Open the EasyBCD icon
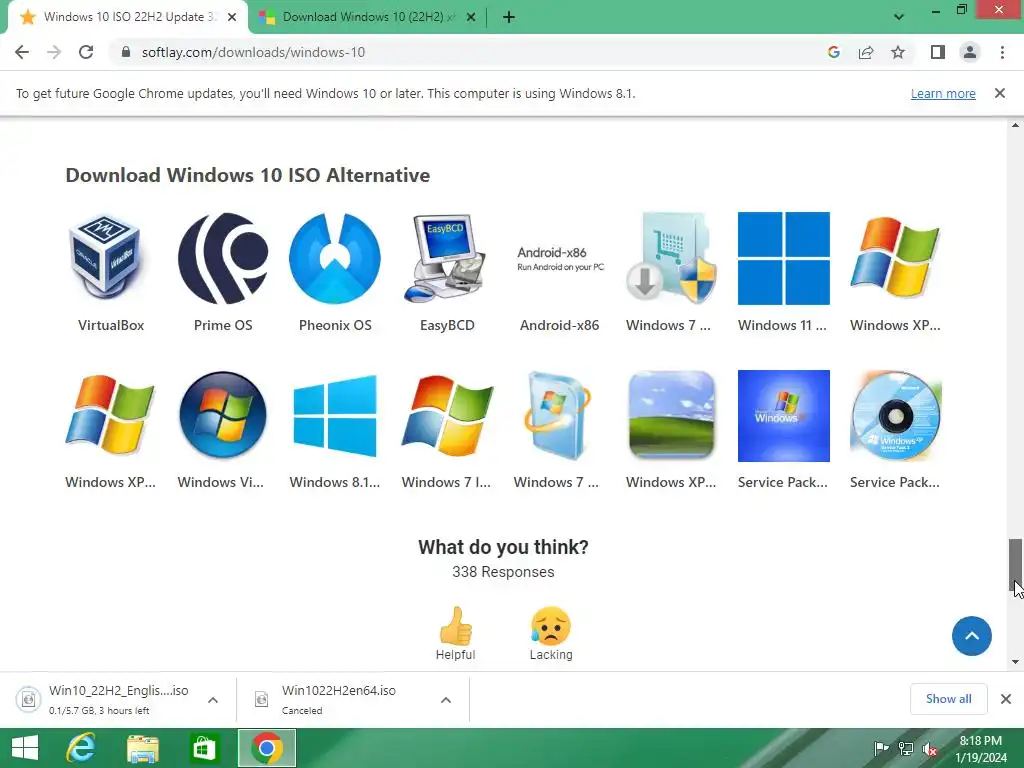 point(447,258)
